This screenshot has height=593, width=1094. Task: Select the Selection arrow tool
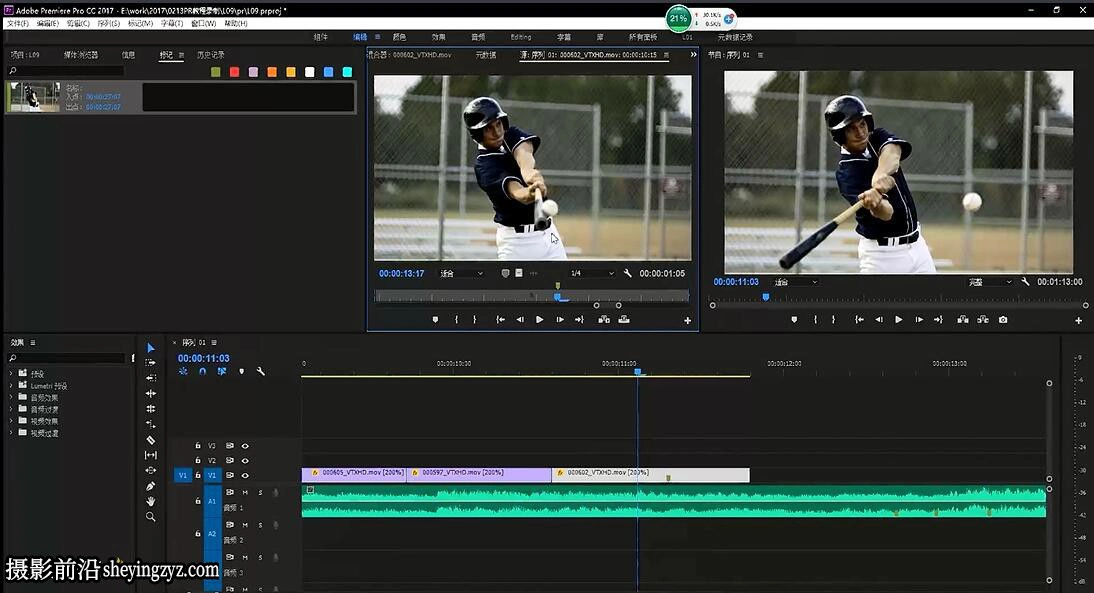coord(151,347)
